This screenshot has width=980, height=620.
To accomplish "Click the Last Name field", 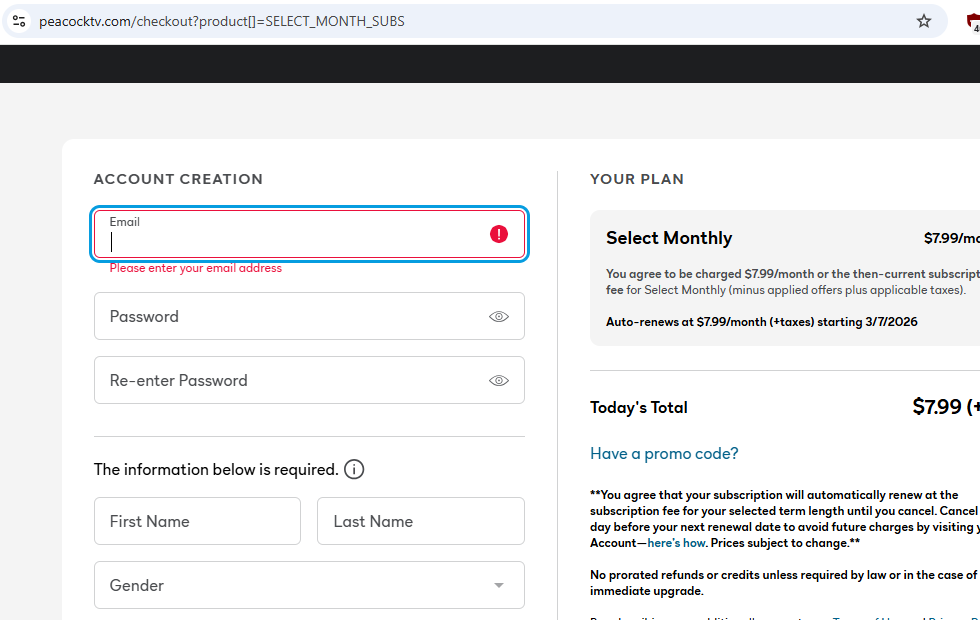I will click(421, 521).
